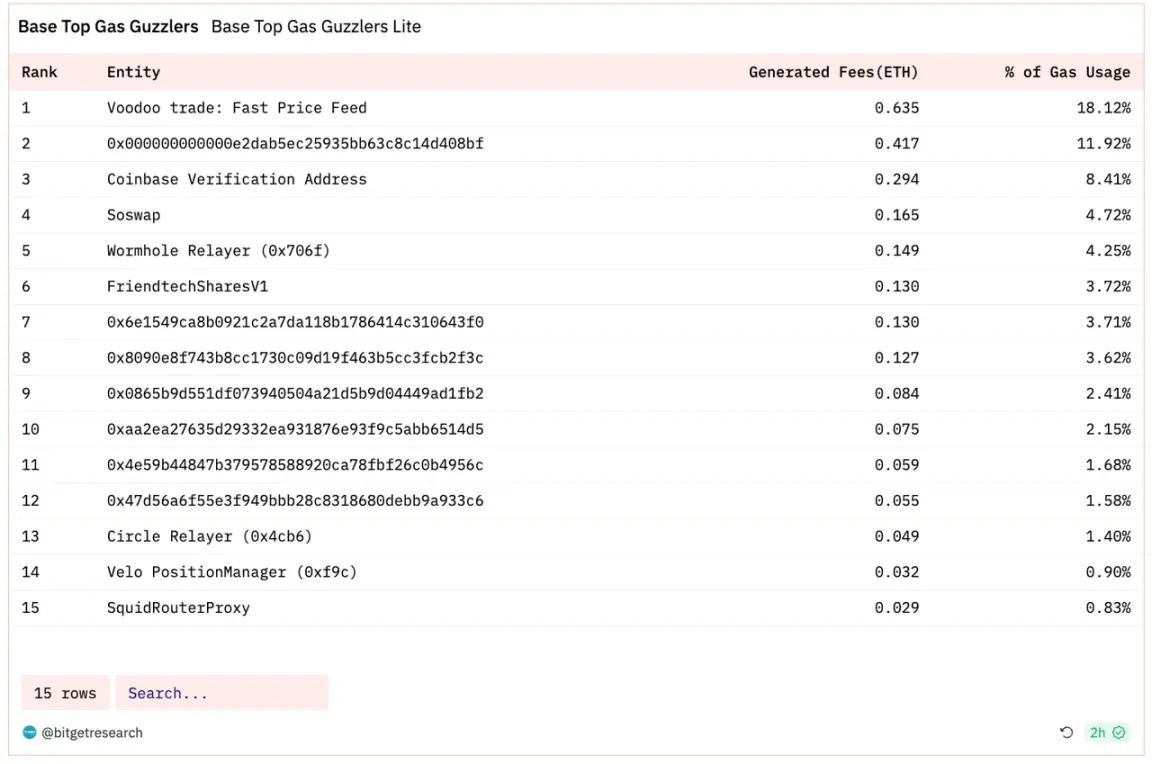
Task: Open the @bitgetresearch author link
Action: 92,732
